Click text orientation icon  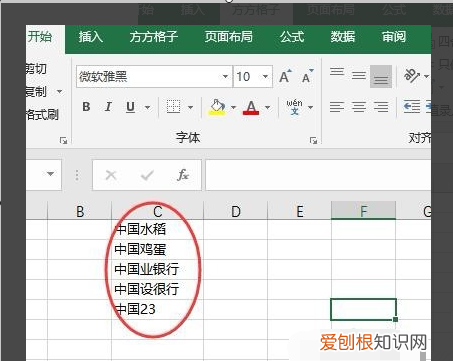(411, 76)
